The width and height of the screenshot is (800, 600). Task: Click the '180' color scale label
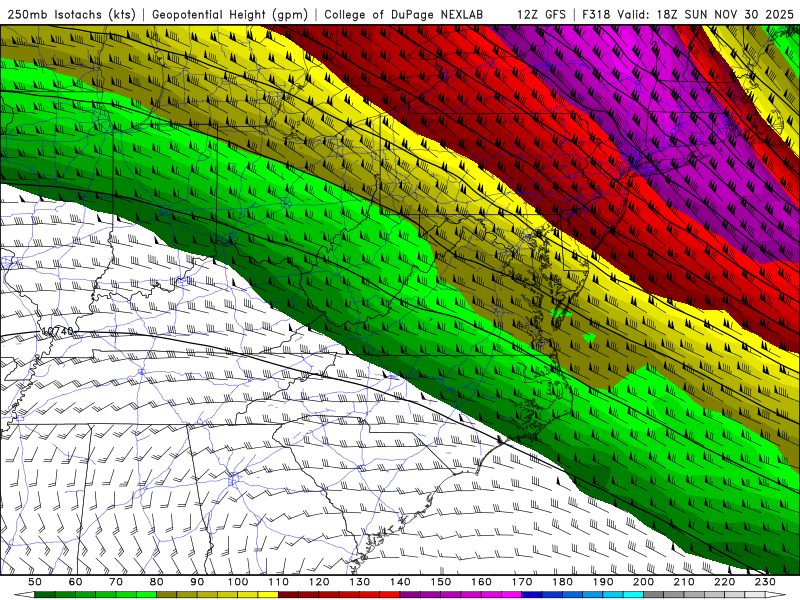pyautogui.click(x=563, y=582)
